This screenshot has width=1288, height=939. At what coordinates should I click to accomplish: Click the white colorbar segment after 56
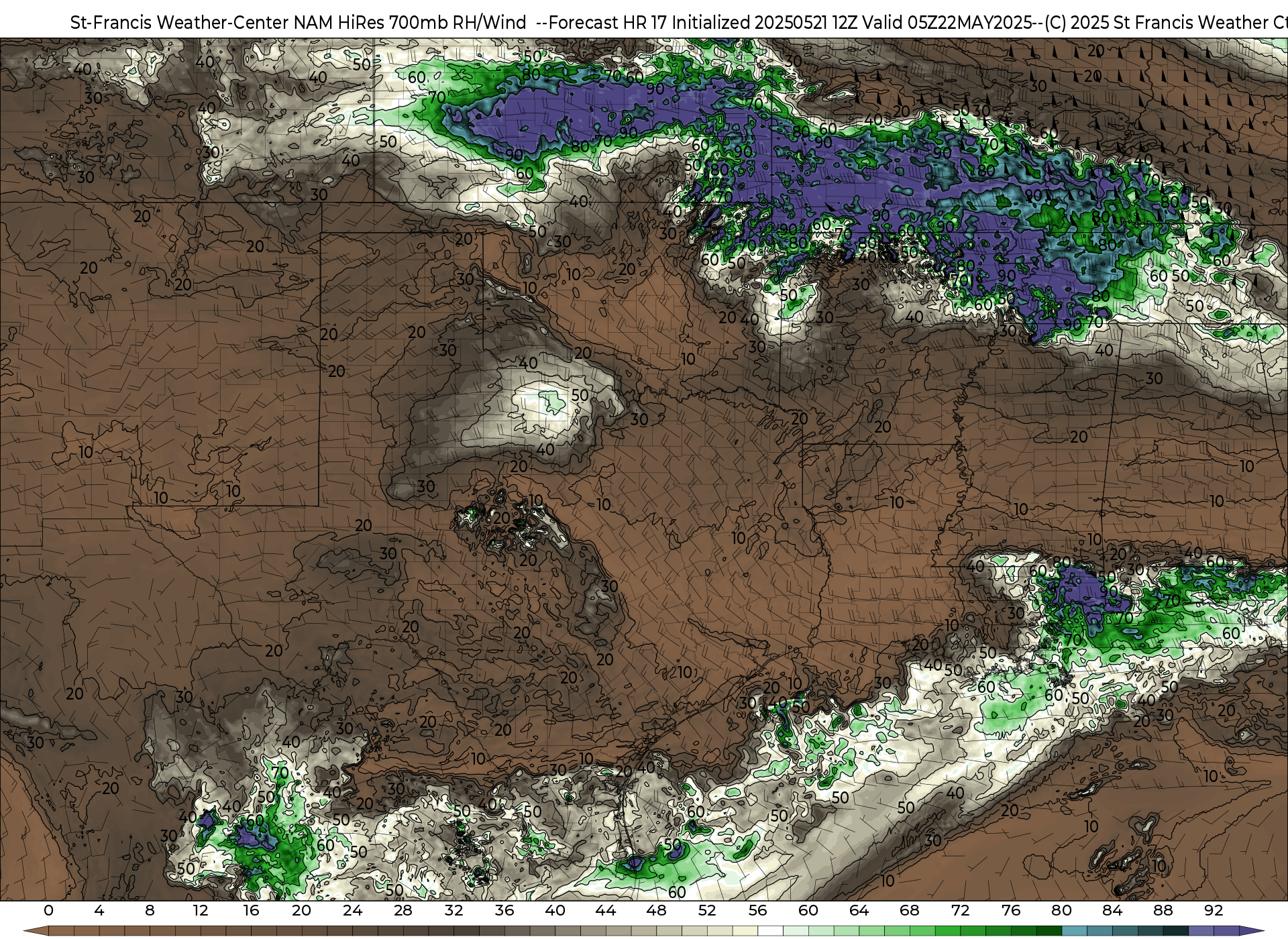770,931
